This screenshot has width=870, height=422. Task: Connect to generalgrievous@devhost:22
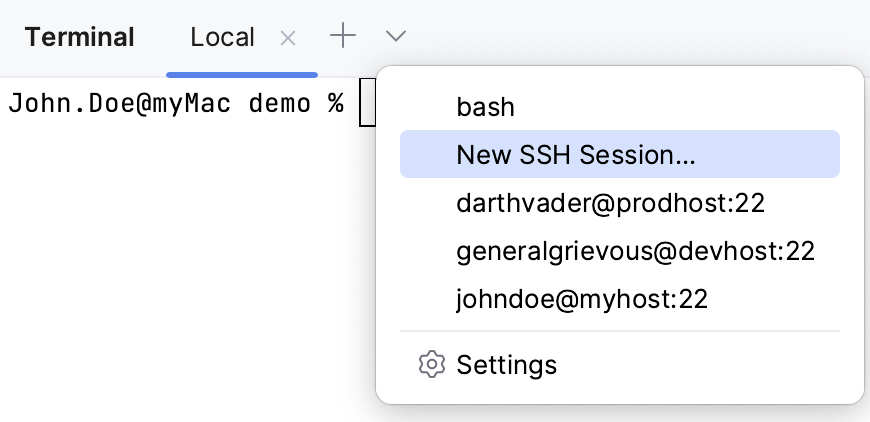click(x=635, y=251)
